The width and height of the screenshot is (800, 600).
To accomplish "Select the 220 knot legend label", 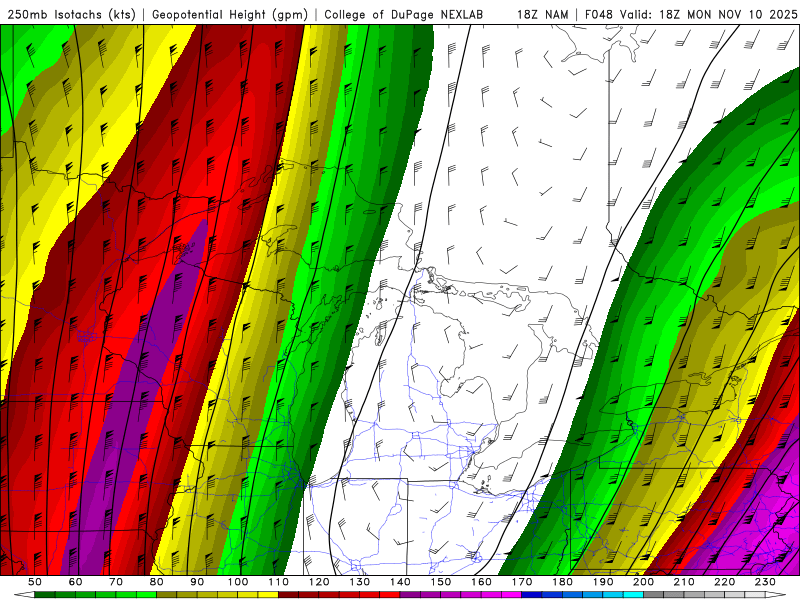I will [724, 582].
